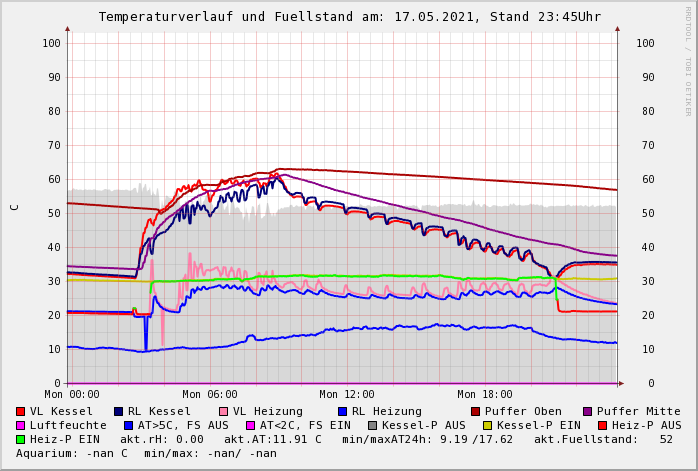The image size is (698, 471).
Task: Click the green Heiz-P EIN legend swatch
Action: 21,439
